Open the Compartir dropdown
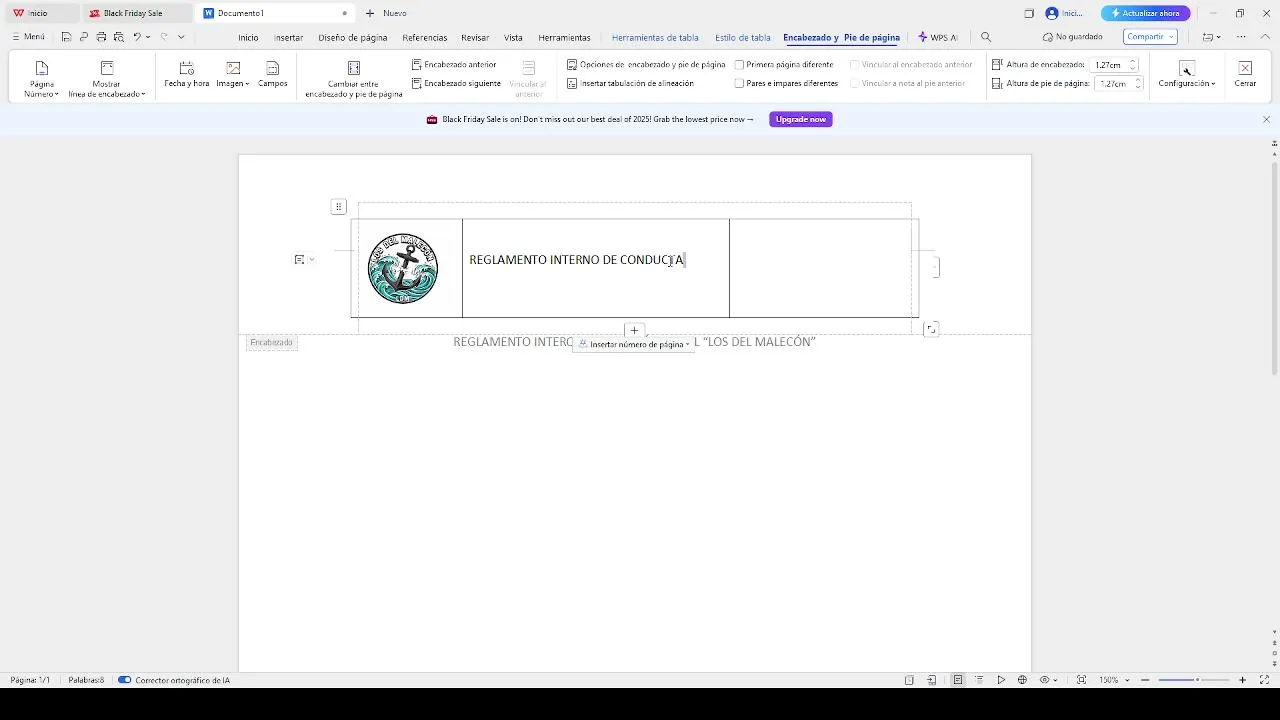 (x=1150, y=37)
